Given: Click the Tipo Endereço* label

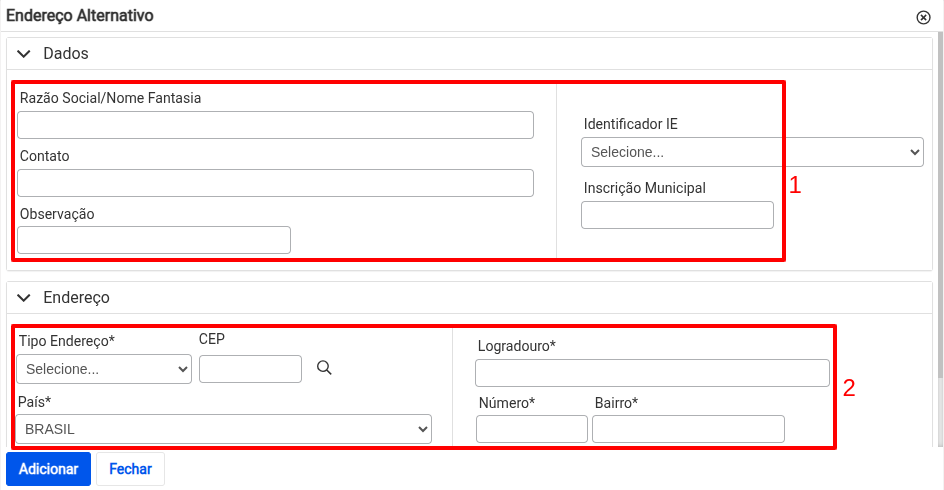Looking at the screenshot, I should coord(67,341).
